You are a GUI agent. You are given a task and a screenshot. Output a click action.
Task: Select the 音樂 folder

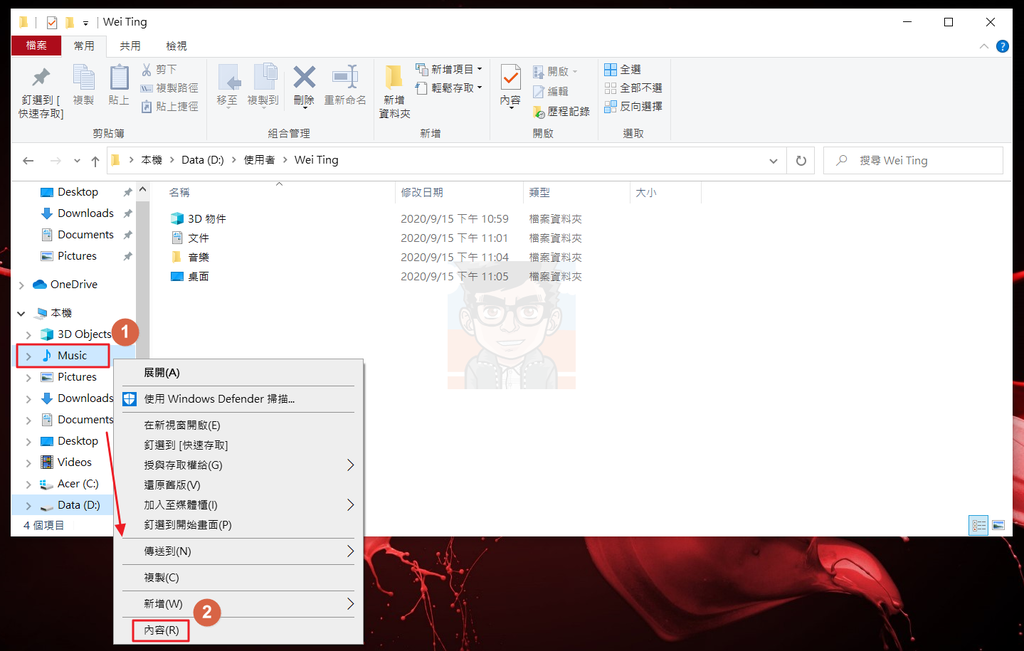click(199, 257)
